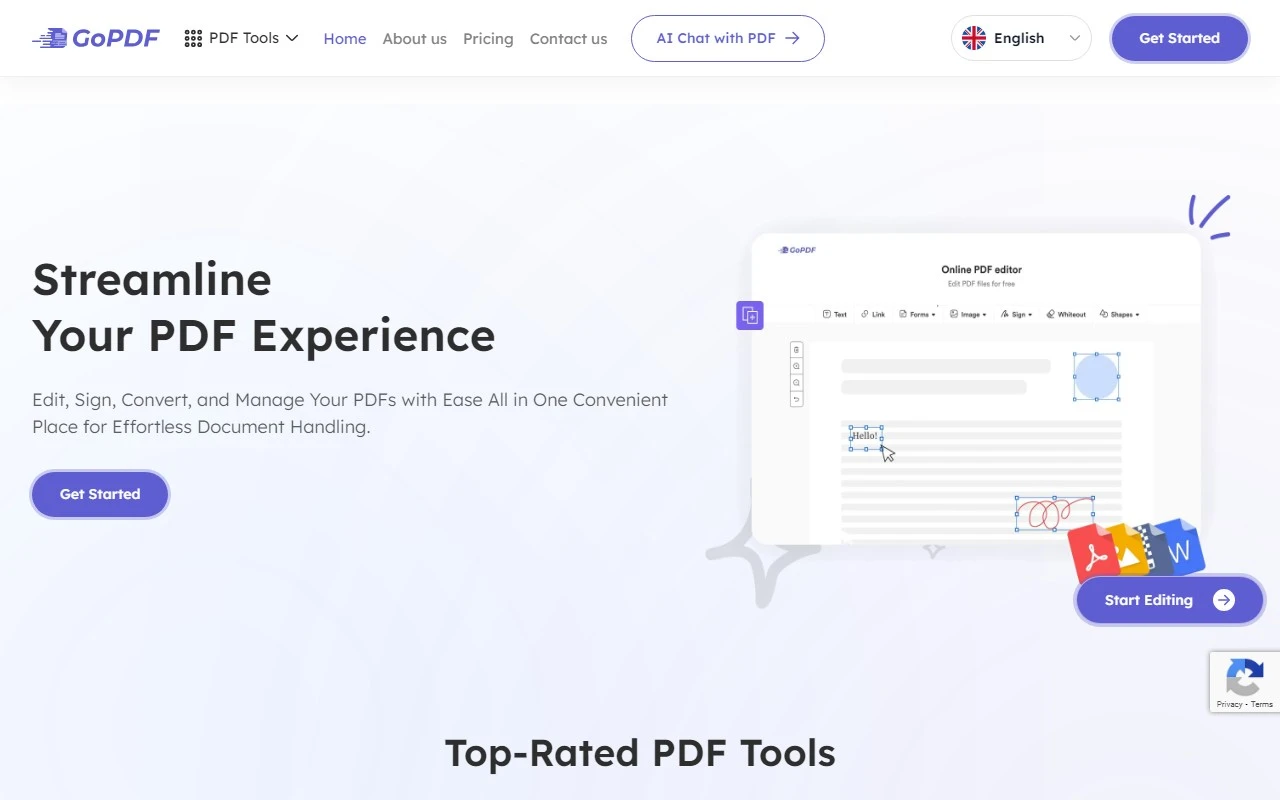The height and width of the screenshot is (800, 1280).
Task: Expand the PDF Tools dropdown chevron
Action: 292,38
